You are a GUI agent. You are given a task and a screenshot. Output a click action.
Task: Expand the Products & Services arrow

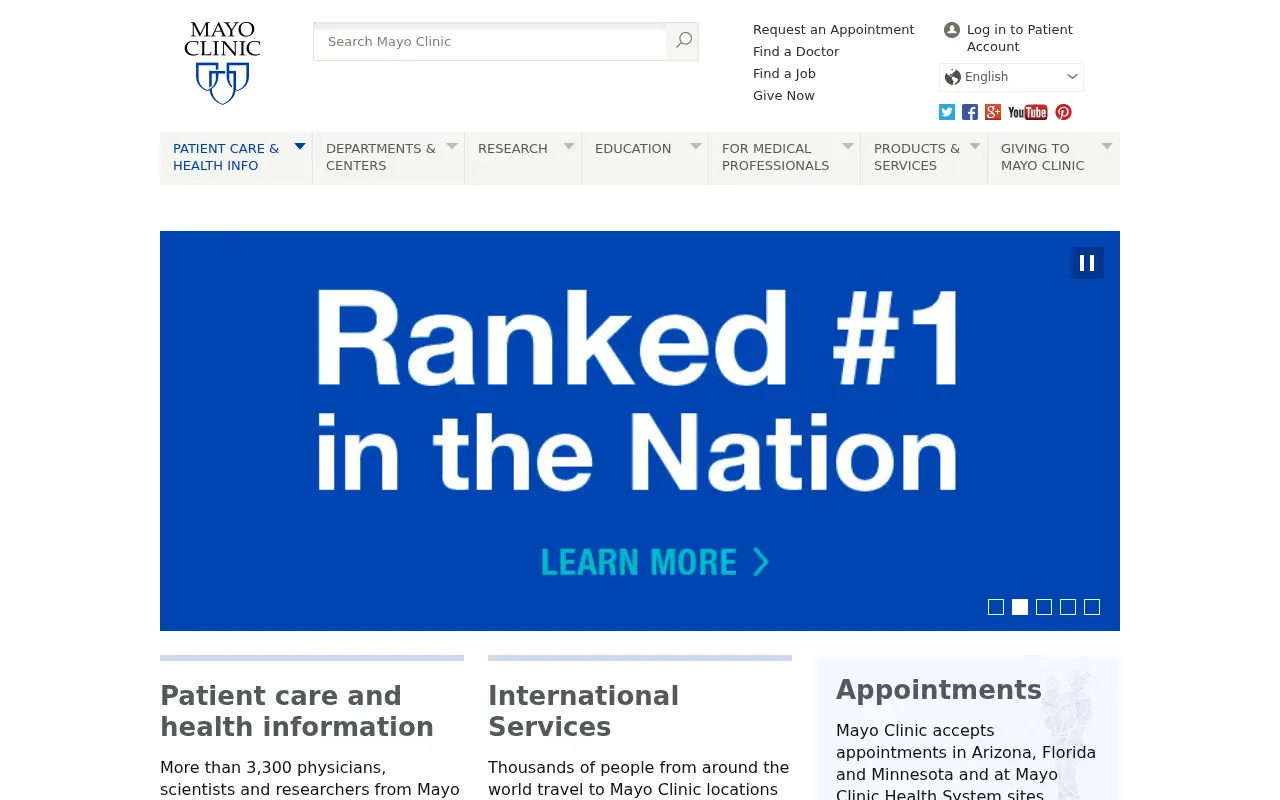975,146
